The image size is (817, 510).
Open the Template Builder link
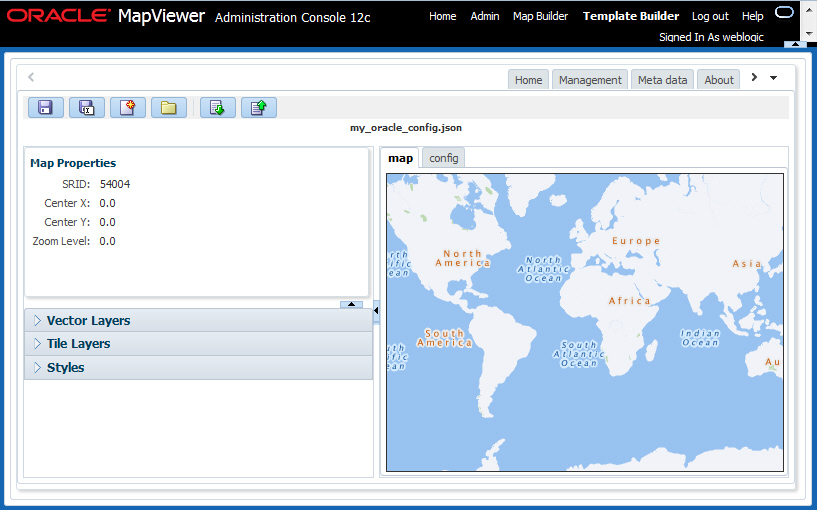click(x=630, y=16)
